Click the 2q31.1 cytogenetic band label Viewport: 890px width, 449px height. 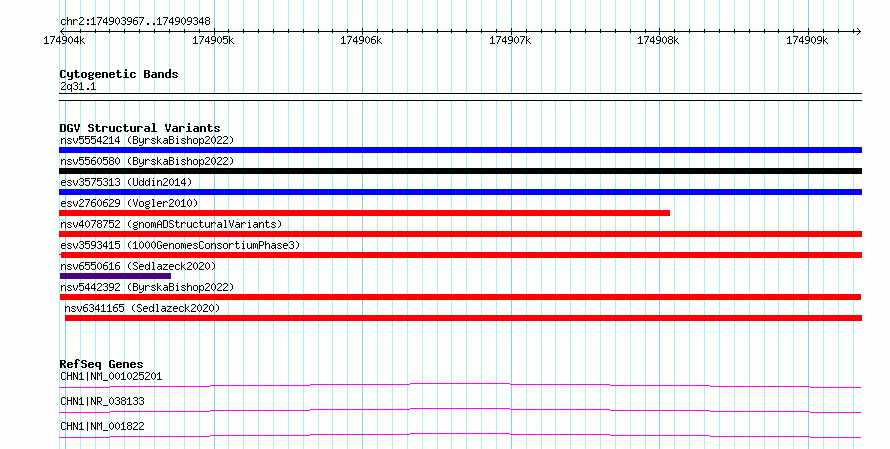(x=78, y=87)
